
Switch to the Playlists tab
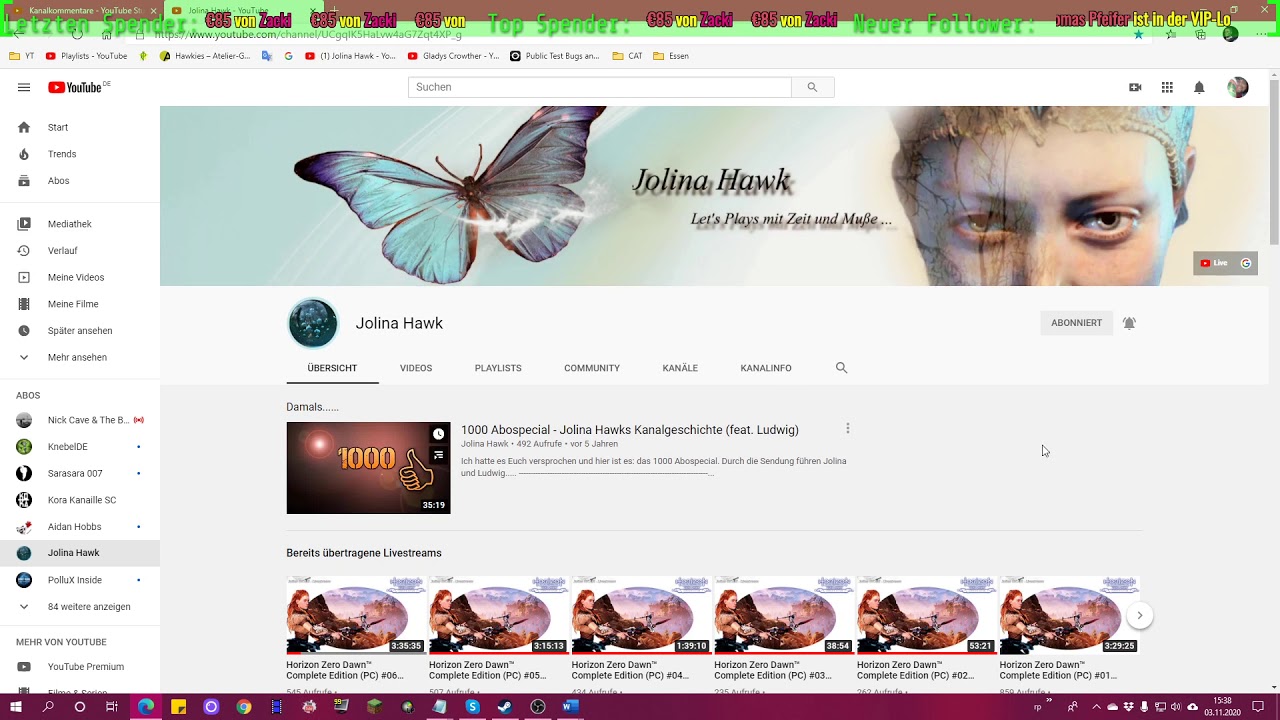click(x=498, y=368)
